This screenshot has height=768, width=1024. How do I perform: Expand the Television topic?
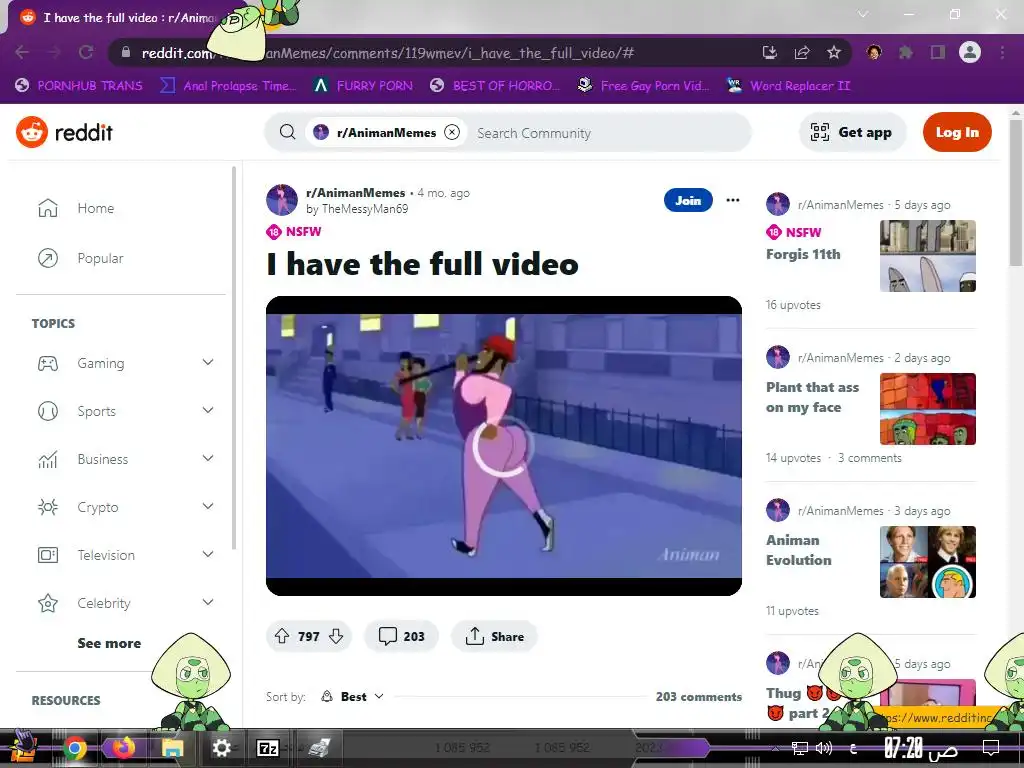[x=208, y=554]
